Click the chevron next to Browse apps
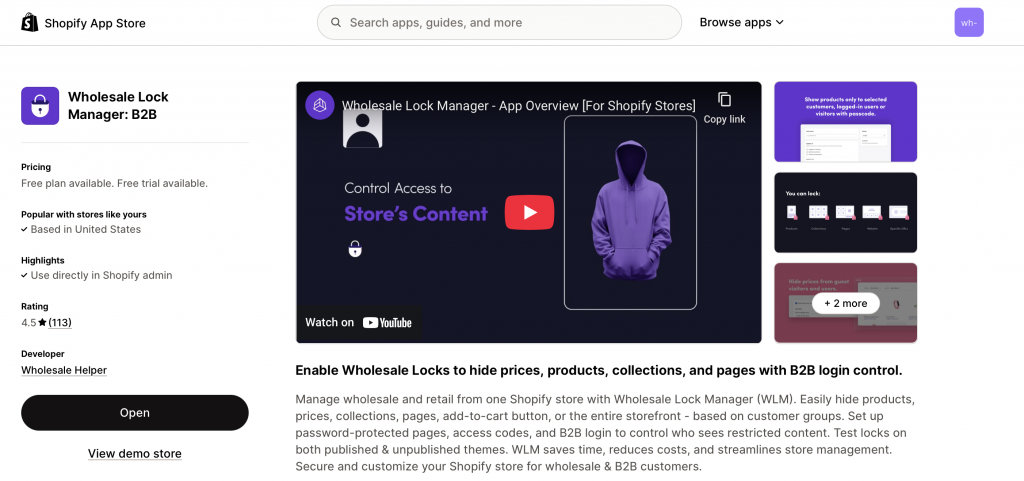Screen dimensions: 1024x481 click(779, 23)
